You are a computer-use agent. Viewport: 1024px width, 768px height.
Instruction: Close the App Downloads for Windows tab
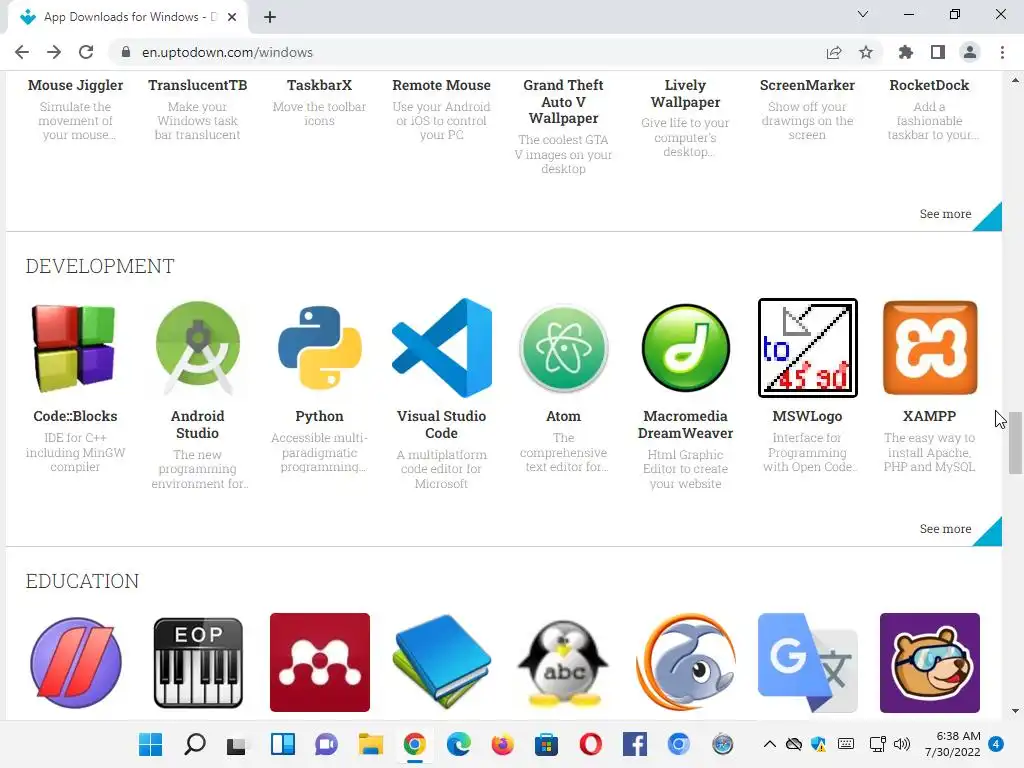point(232,17)
